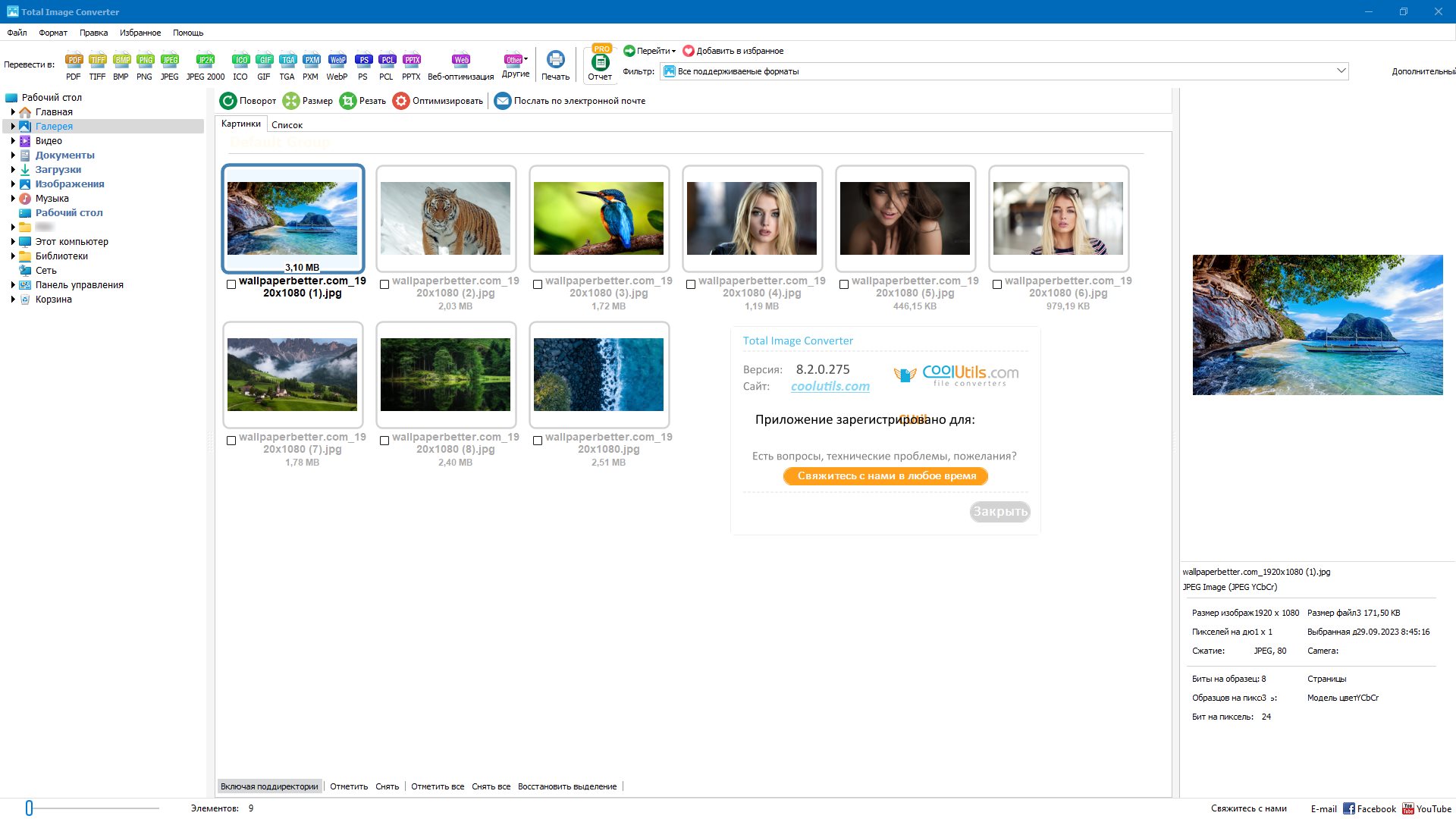Mark checkbox for 20x1080 (5).jpg
This screenshot has height=819, width=1456.
tap(844, 284)
